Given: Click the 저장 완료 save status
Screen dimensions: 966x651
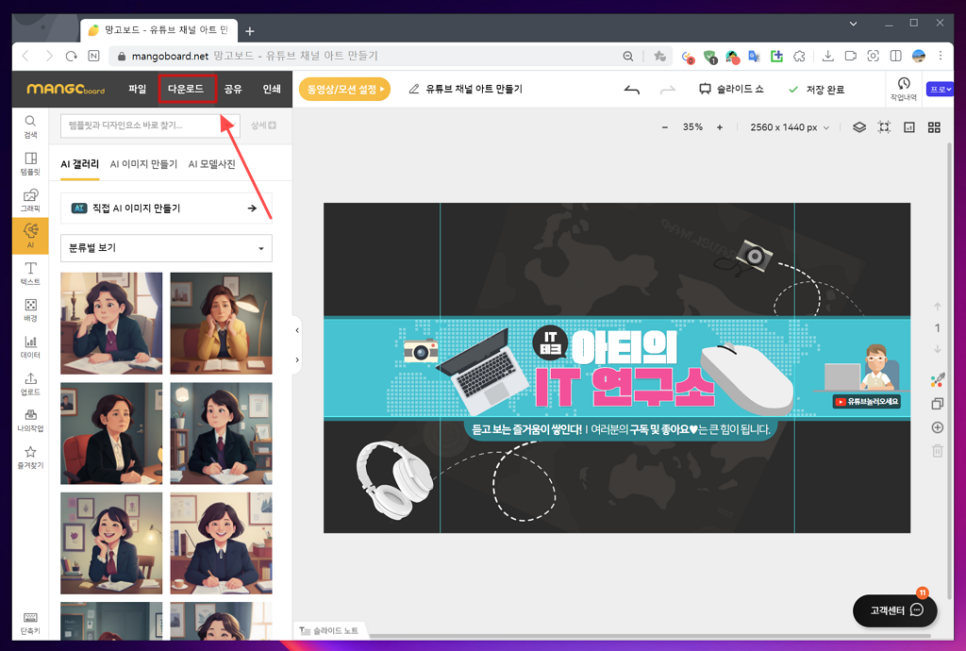Looking at the screenshot, I should [x=816, y=90].
